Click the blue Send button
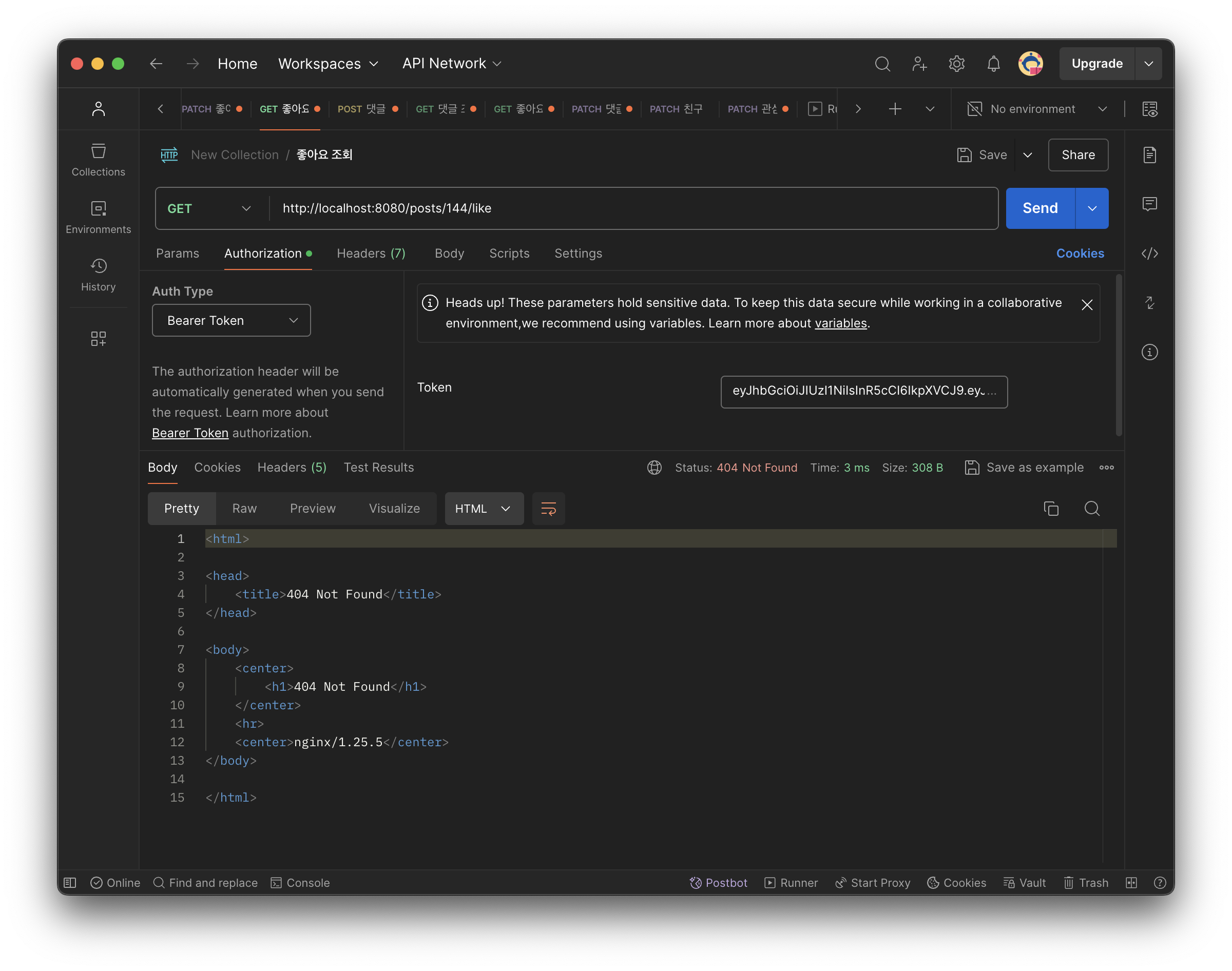Viewport: 1232px width, 971px height. [x=1040, y=209]
